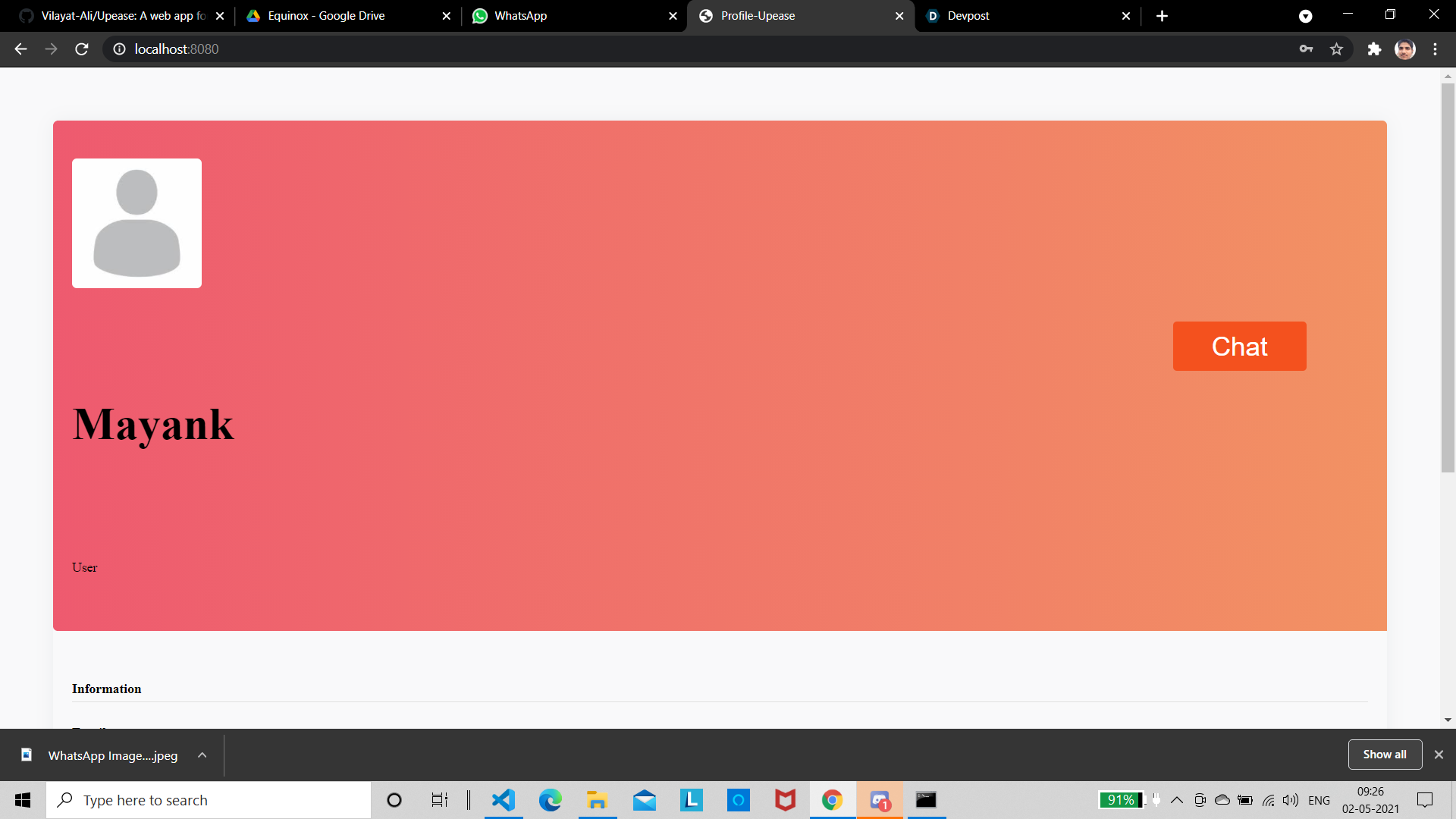The height and width of the screenshot is (819, 1456).
Task: Show hidden system tray icons
Action: click(1177, 800)
